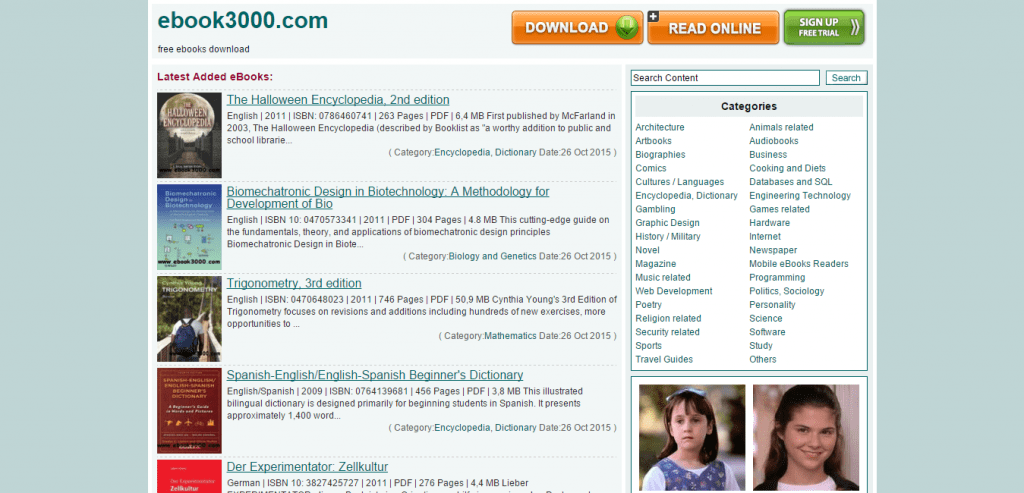This screenshot has width=1024, height=493.
Task: Open Mathematics category link under Trigonometry
Action: pos(510,336)
